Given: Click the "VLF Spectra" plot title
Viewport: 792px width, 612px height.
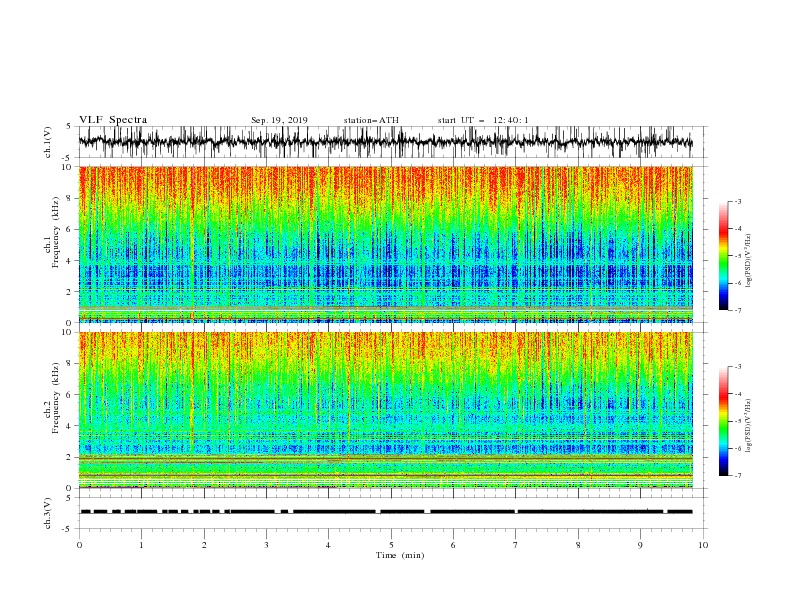Looking at the screenshot, I should pos(113,120).
